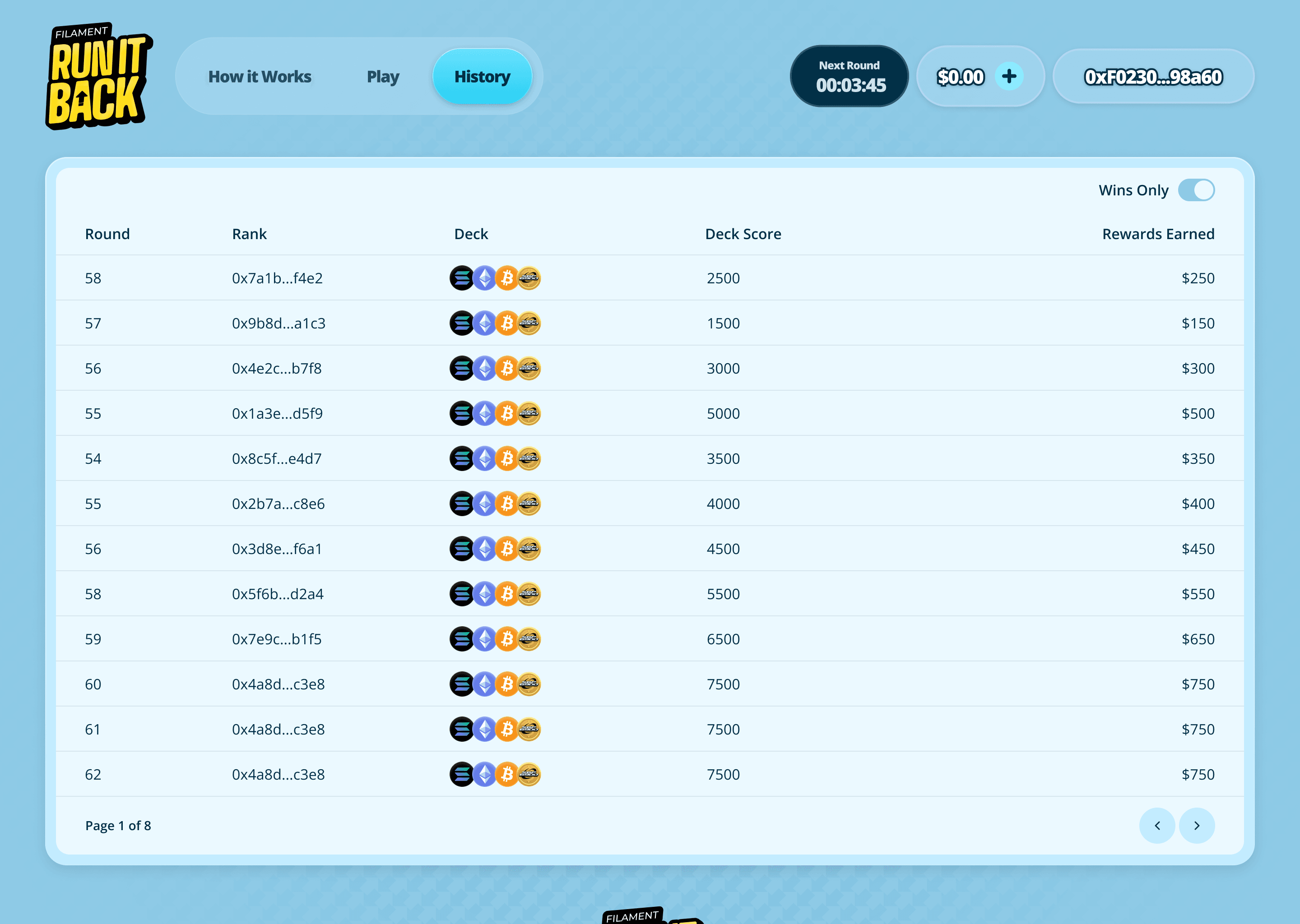The width and height of the screenshot is (1300, 924).
Task: Select the History tab
Action: coord(482,76)
